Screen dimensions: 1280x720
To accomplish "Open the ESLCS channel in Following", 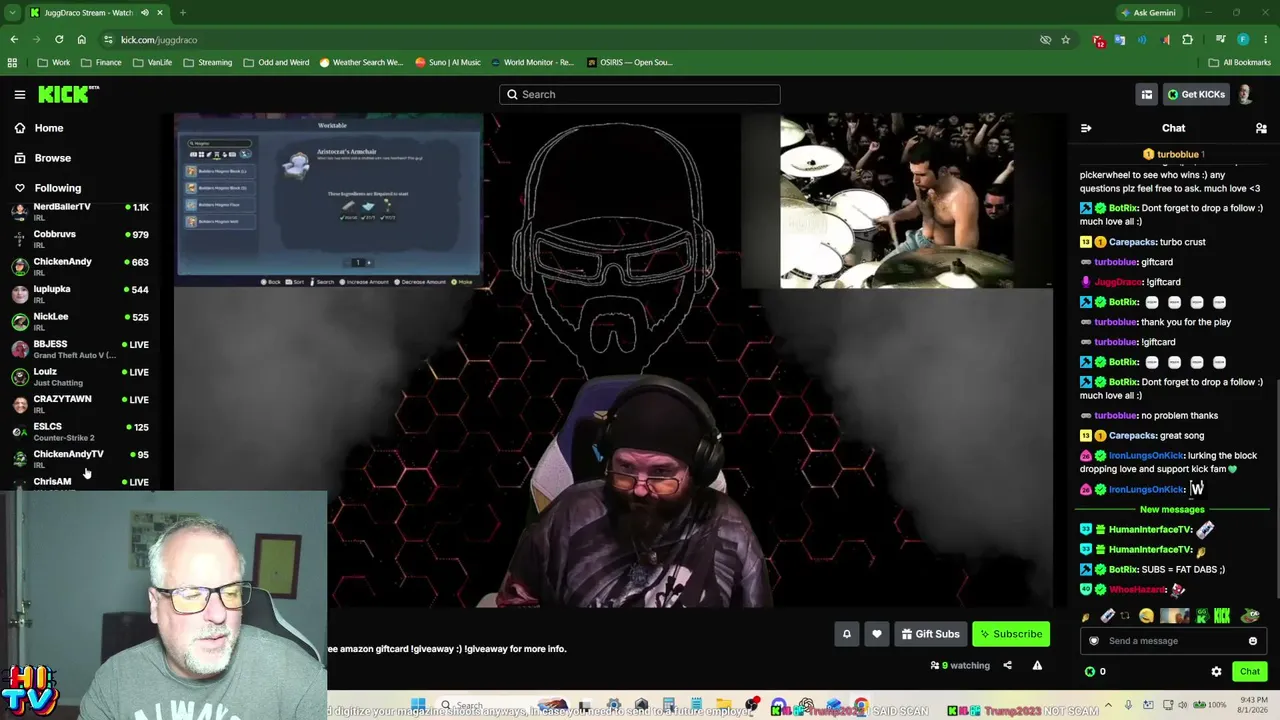I will (82, 430).
